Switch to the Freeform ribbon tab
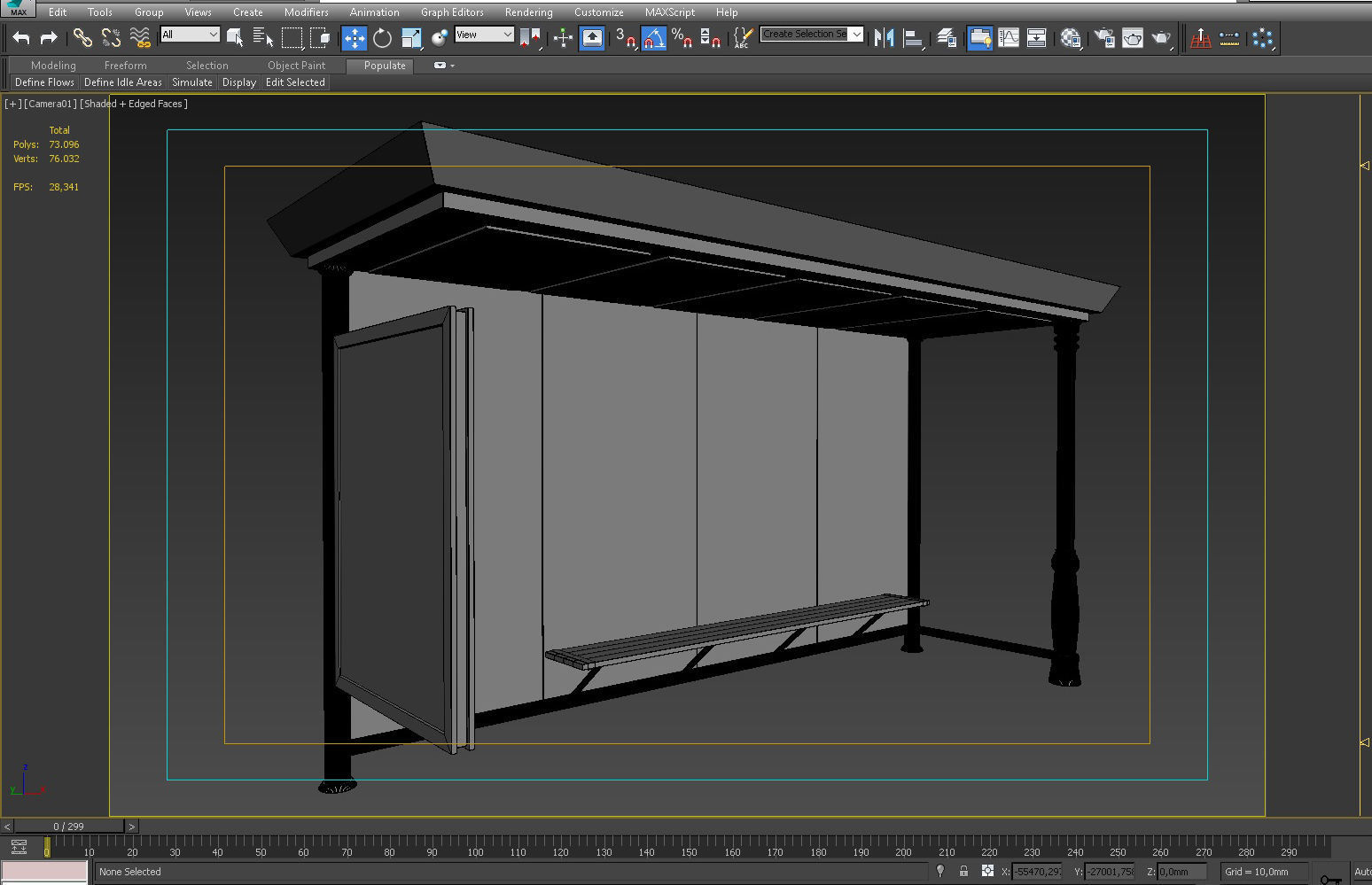 [x=126, y=66]
